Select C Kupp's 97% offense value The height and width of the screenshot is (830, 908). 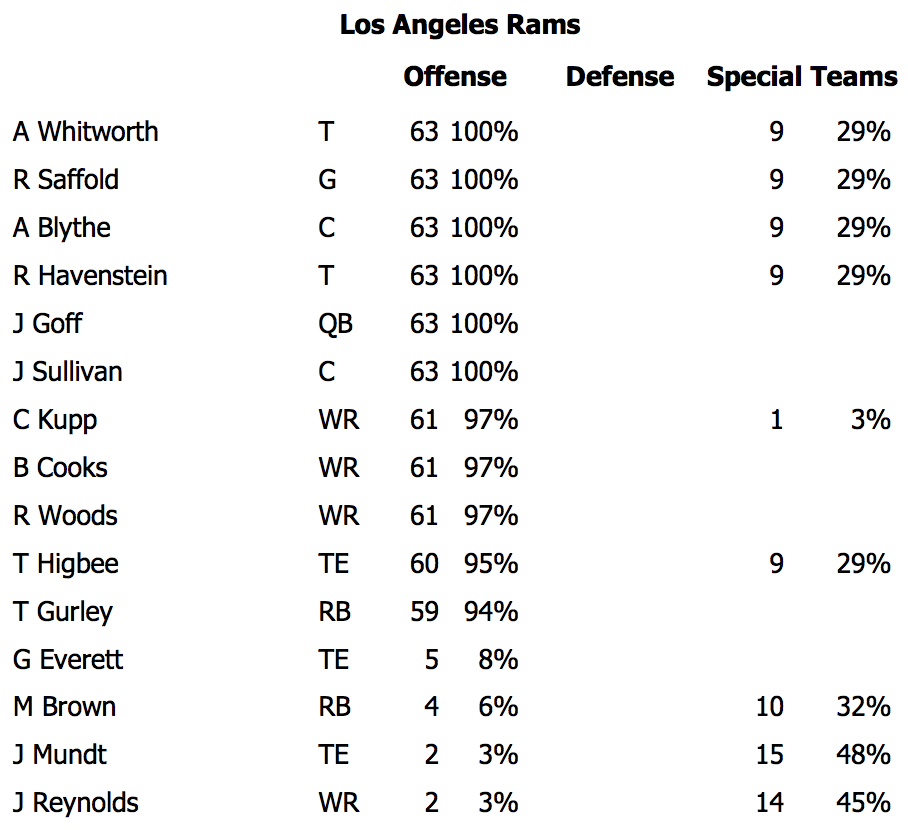click(x=491, y=420)
